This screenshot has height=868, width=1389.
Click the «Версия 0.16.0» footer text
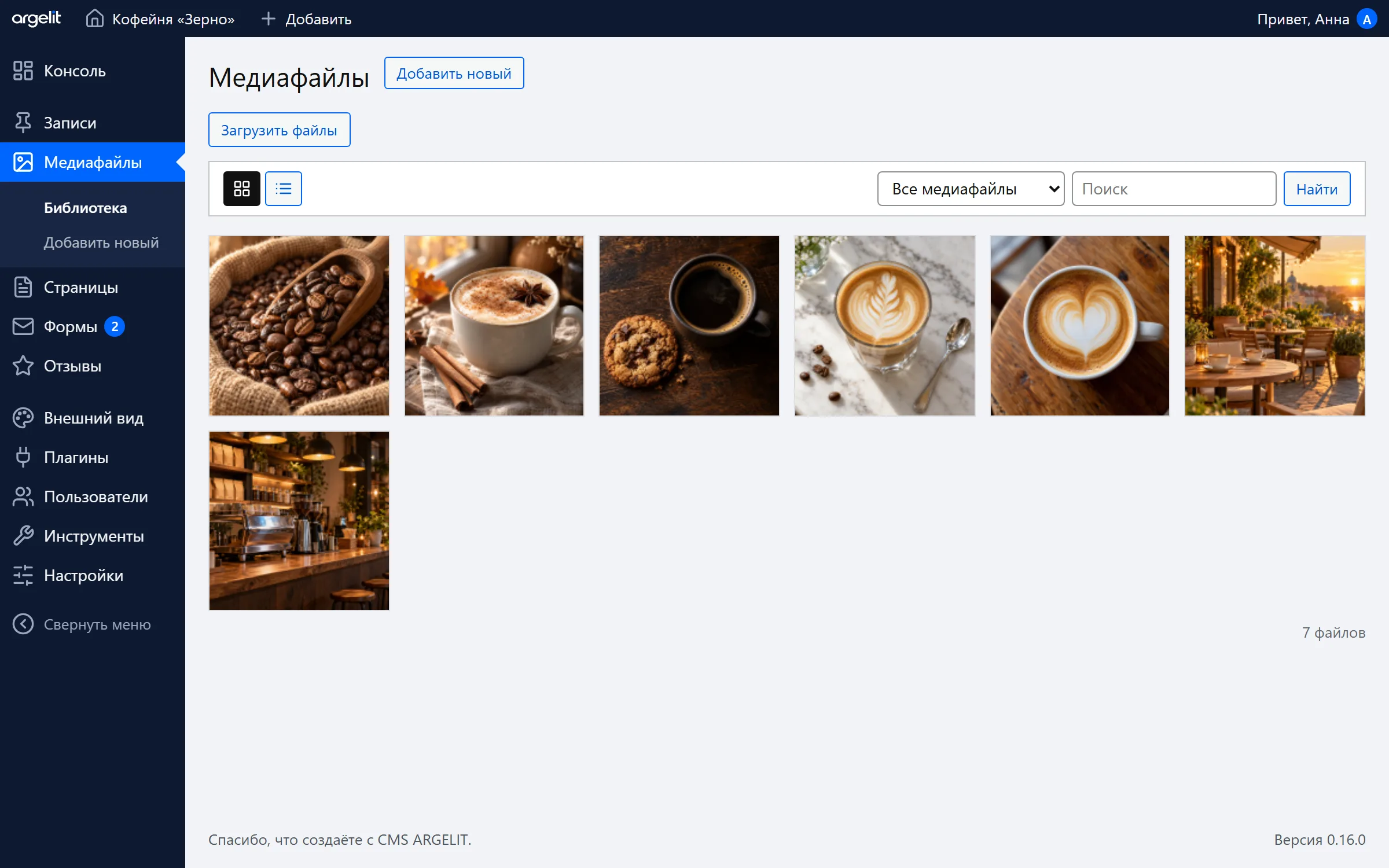[1320, 840]
